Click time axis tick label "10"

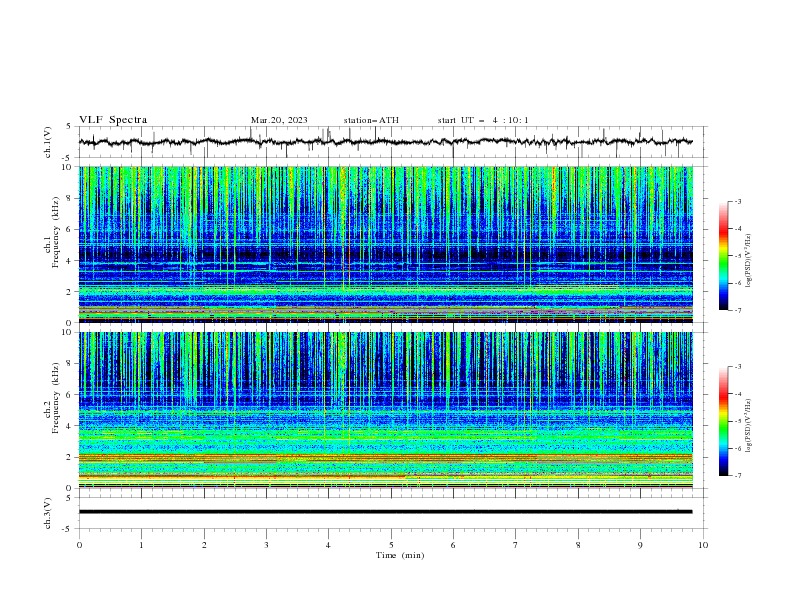click(703, 545)
